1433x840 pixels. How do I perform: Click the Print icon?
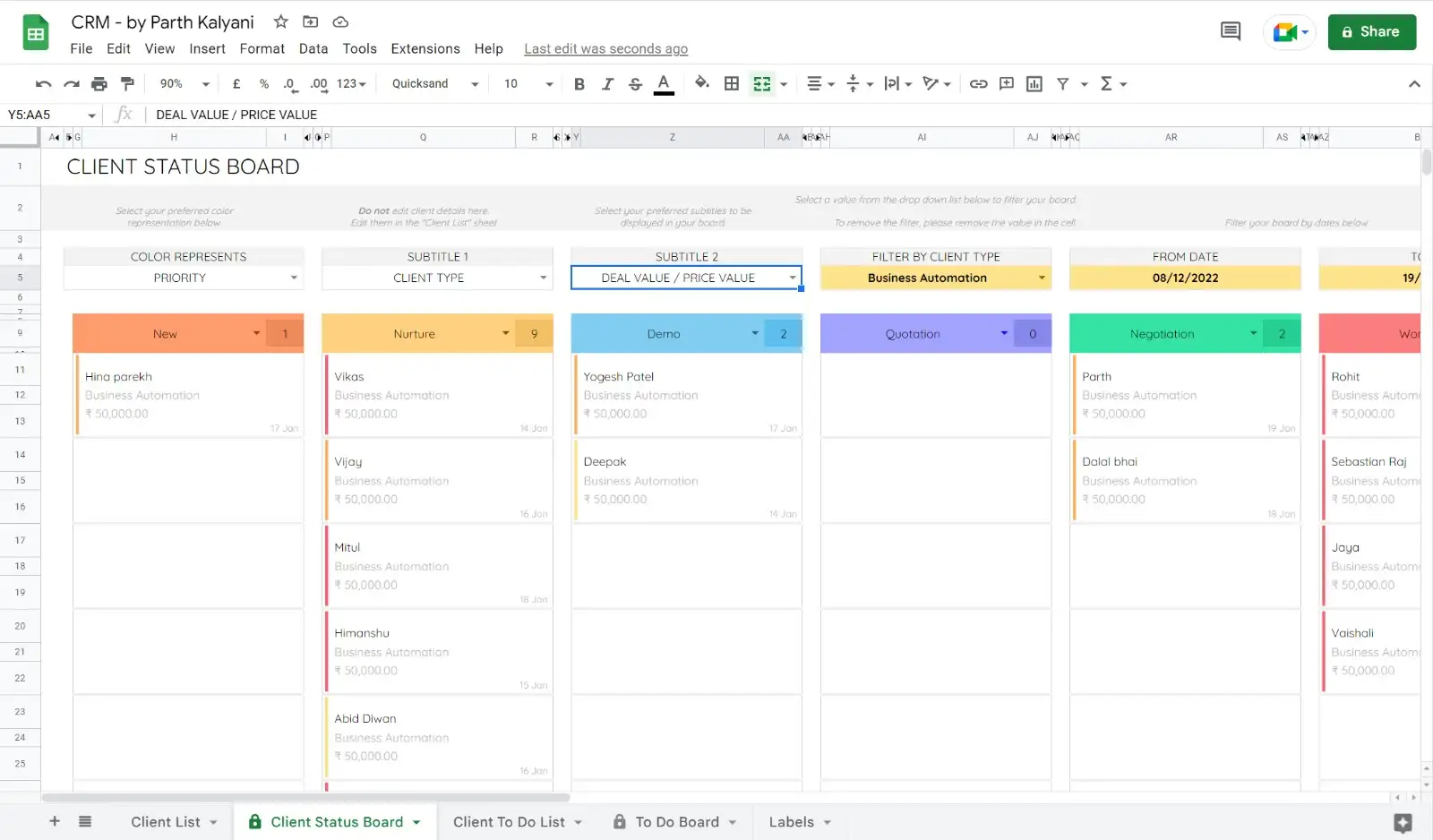[x=99, y=84]
